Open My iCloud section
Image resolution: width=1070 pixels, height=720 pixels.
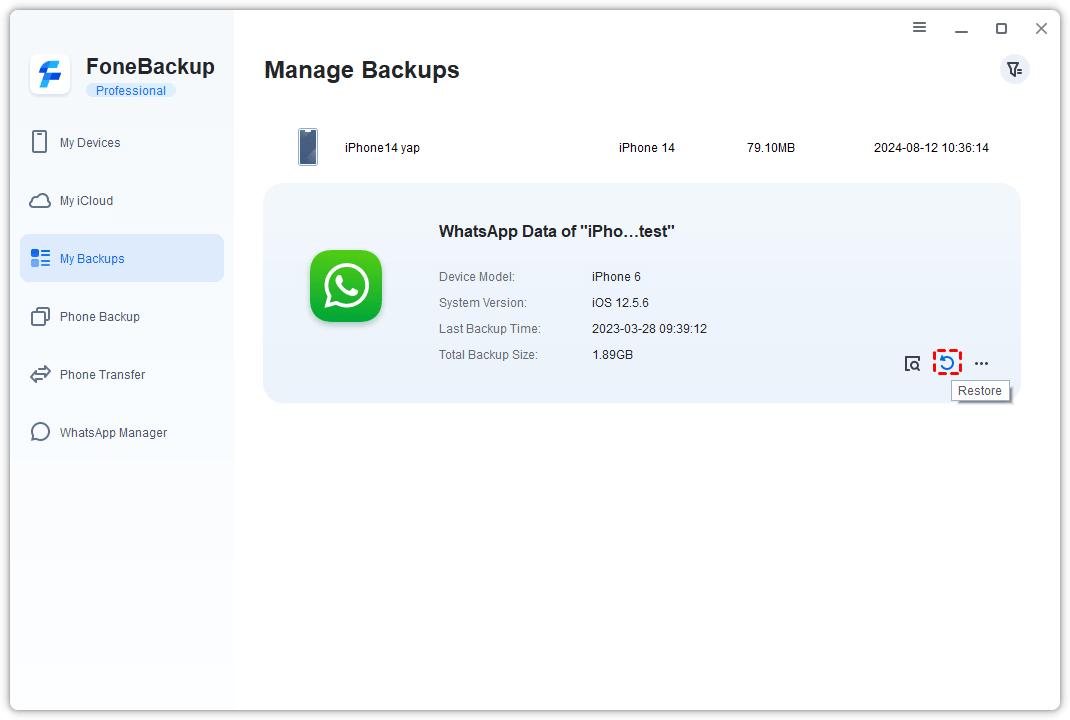click(86, 201)
